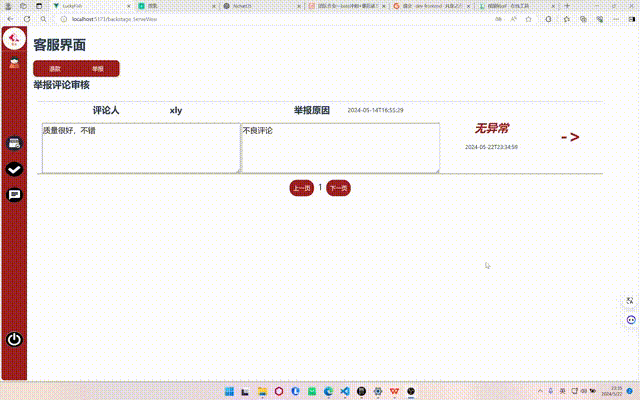Click the Copilot circular icon on right edge

click(631, 320)
